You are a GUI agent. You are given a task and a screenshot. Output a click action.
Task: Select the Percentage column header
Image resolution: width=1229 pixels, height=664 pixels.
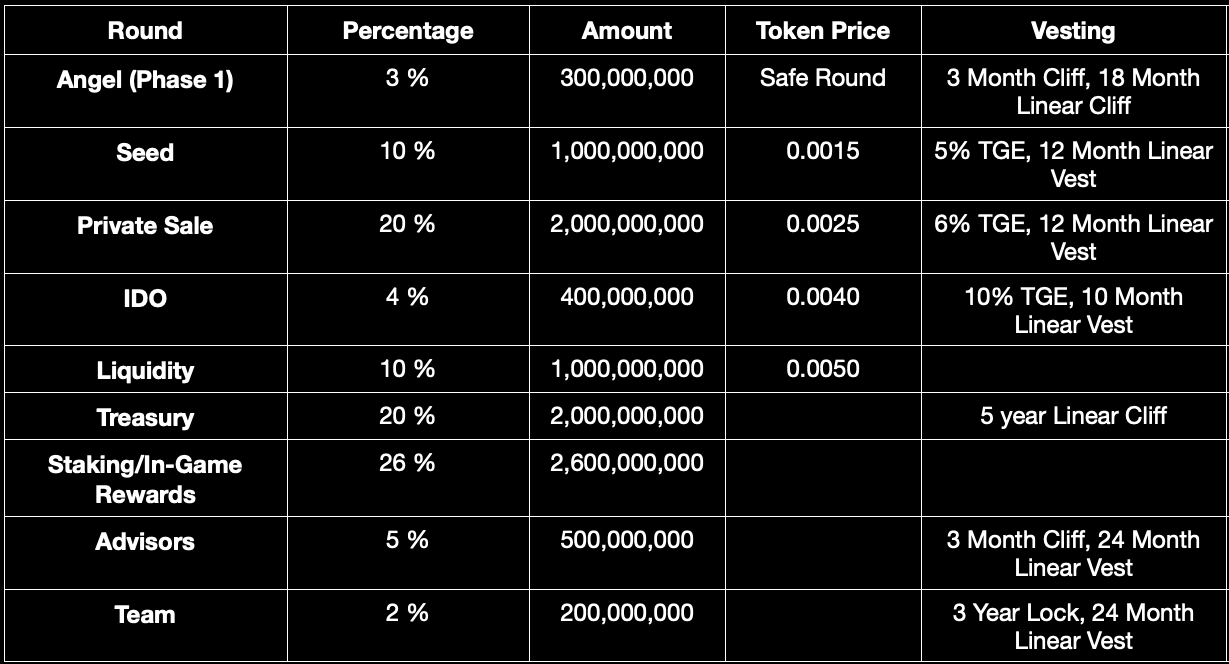[x=407, y=31]
